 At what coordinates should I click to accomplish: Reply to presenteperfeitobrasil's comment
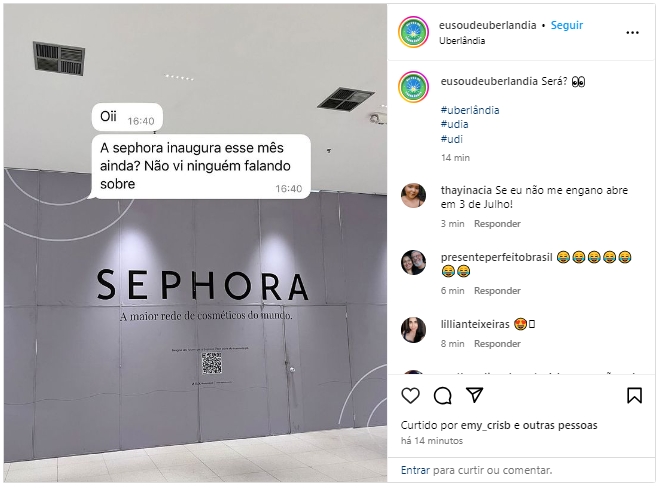click(497, 291)
